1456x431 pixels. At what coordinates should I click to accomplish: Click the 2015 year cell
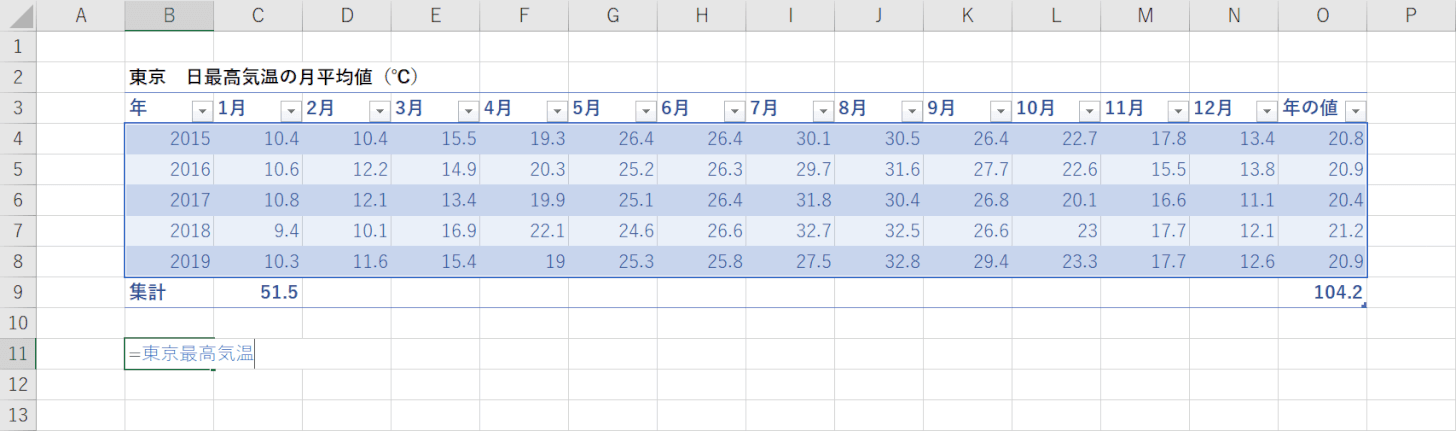click(169, 138)
